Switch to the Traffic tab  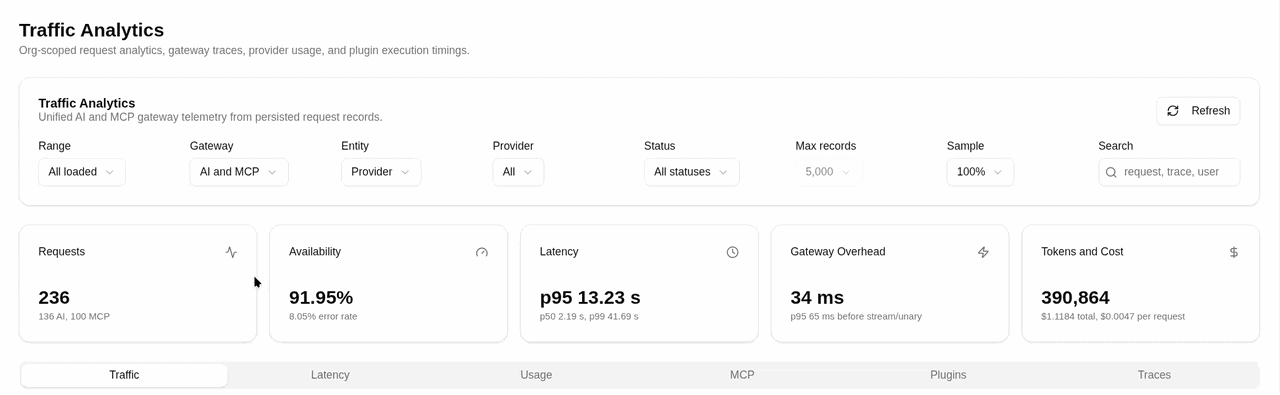click(124, 375)
